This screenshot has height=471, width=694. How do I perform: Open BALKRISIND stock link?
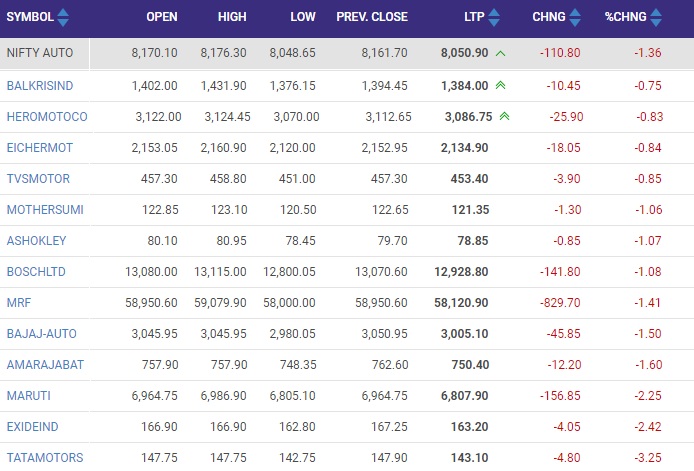point(40,85)
